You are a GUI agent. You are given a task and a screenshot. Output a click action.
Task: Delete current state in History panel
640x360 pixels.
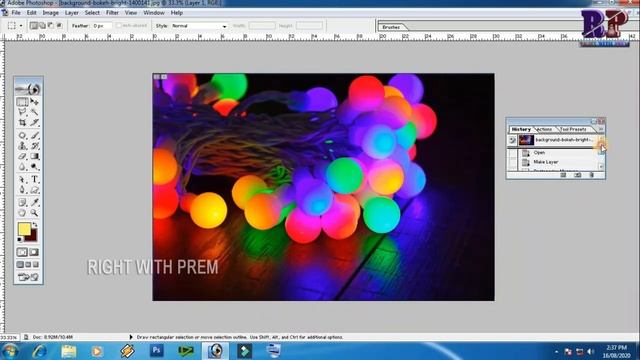point(591,175)
